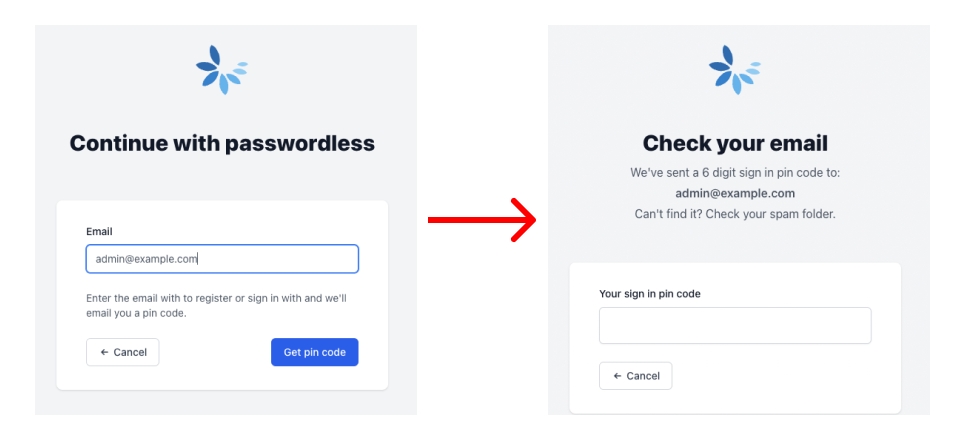The width and height of the screenshot is (967, 440).
Task: Focus the Email input with admin@example.com
Action: [222, 259]
